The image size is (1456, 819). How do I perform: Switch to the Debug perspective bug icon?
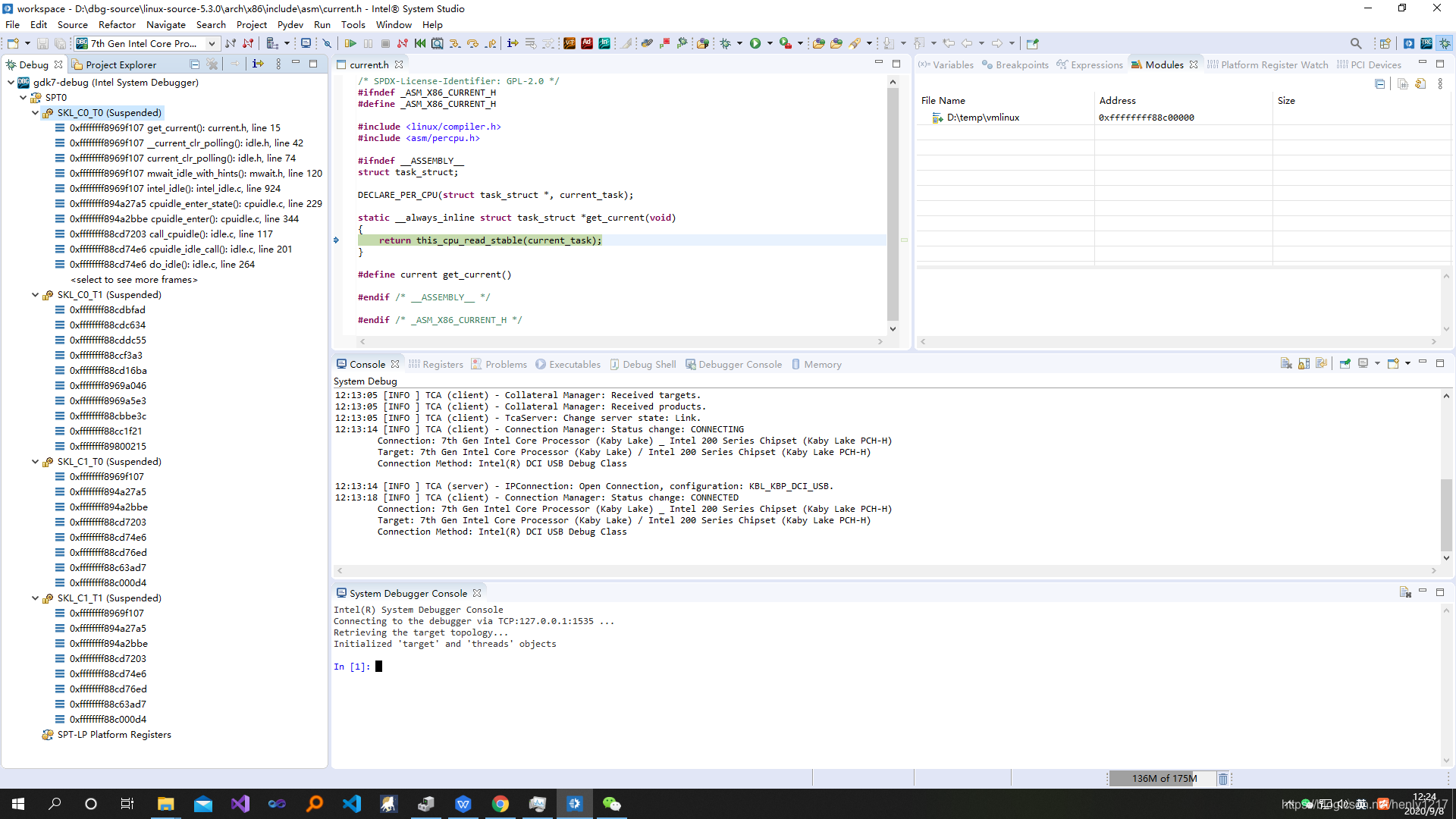coord(1445,43)
